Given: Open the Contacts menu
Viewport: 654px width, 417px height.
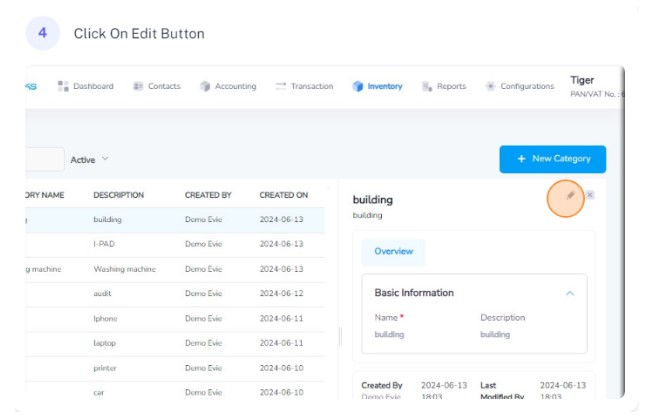Looking at the screenshot, I should pyautogui.click(x=156, y=86).
